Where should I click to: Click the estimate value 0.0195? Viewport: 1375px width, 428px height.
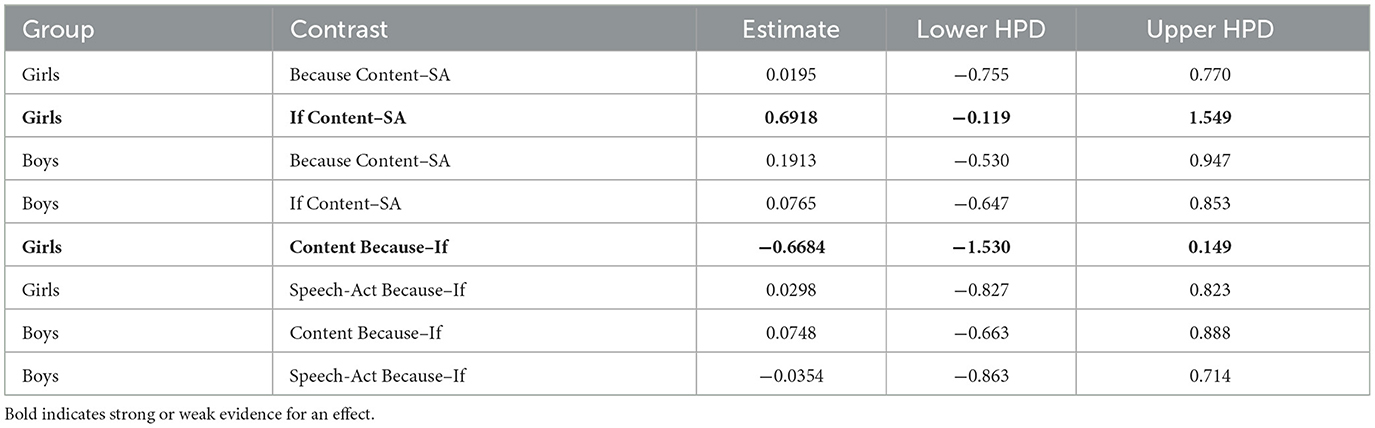(790, 74)
